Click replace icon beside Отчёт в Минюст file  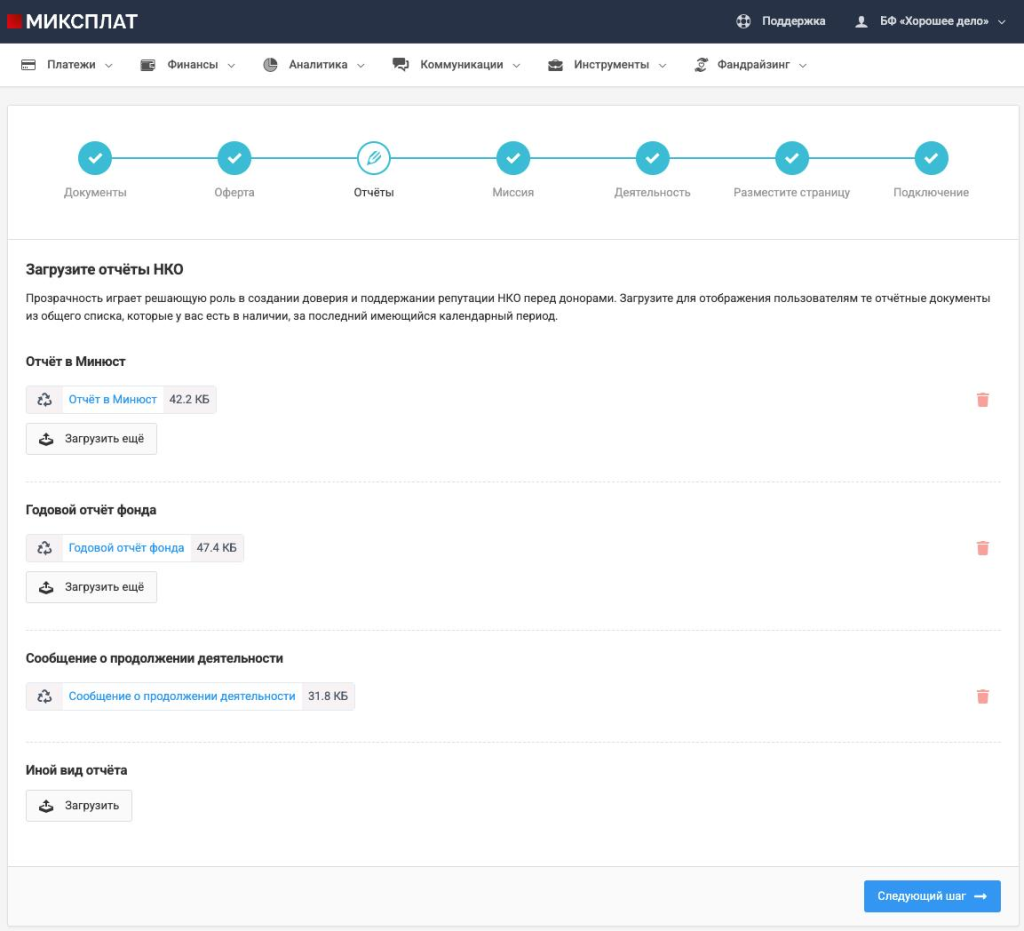(44, 400)
